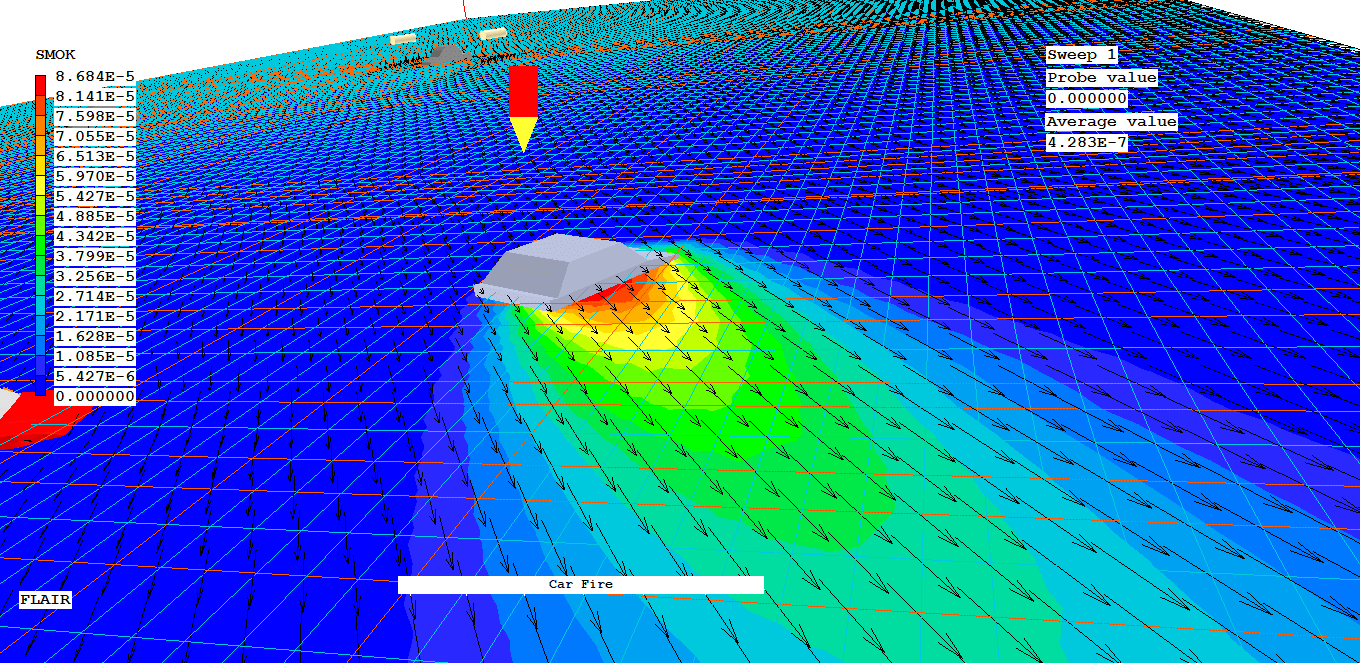Click the legend value 3.256E-5
Image resolution: width=1360 pixels, height=663 pixels.
tap(95, 276)
